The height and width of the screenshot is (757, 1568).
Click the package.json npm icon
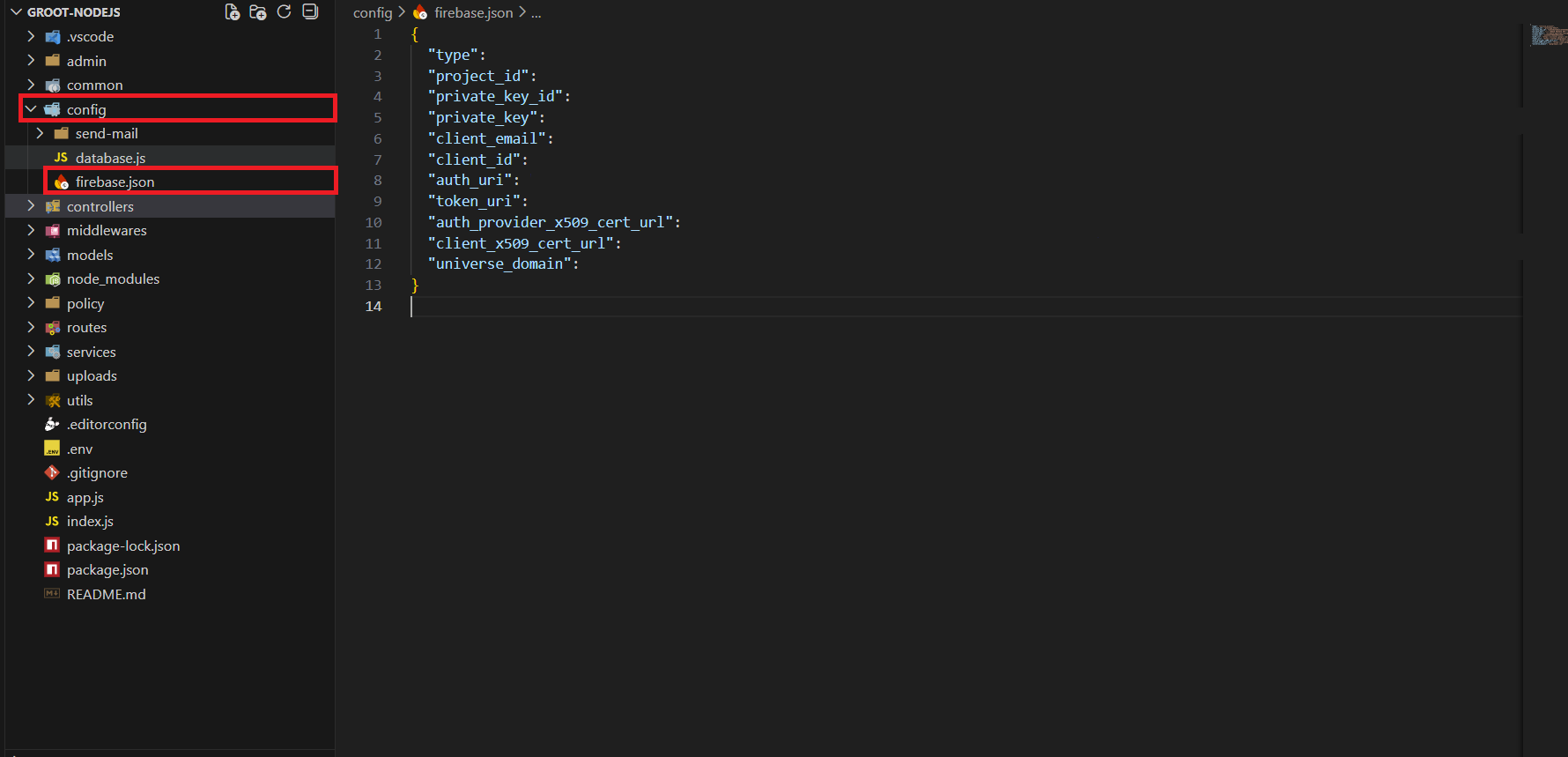[x=52, y=570]
